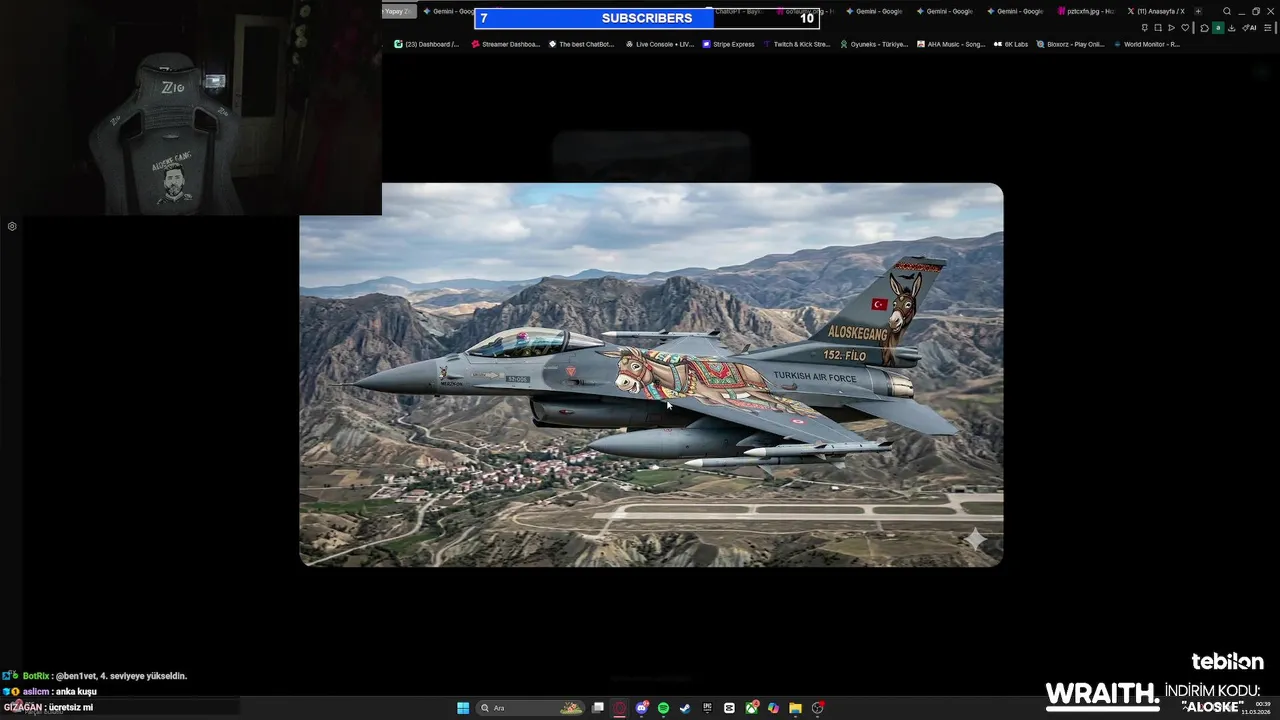
Task: Open the '6K Labs' bookmark
Action: (x=1011, y=44)
